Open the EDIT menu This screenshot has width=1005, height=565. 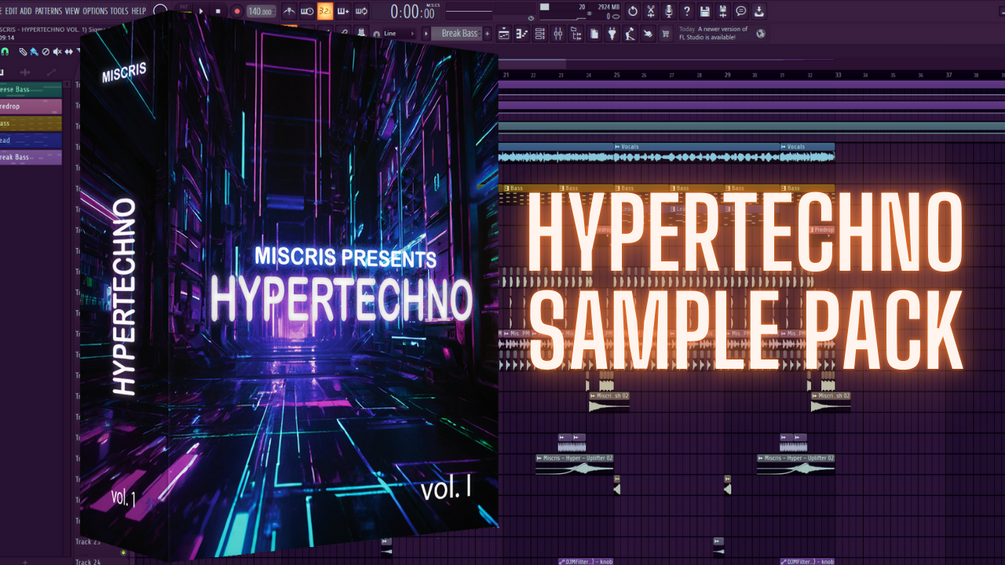tap(11, 11)
